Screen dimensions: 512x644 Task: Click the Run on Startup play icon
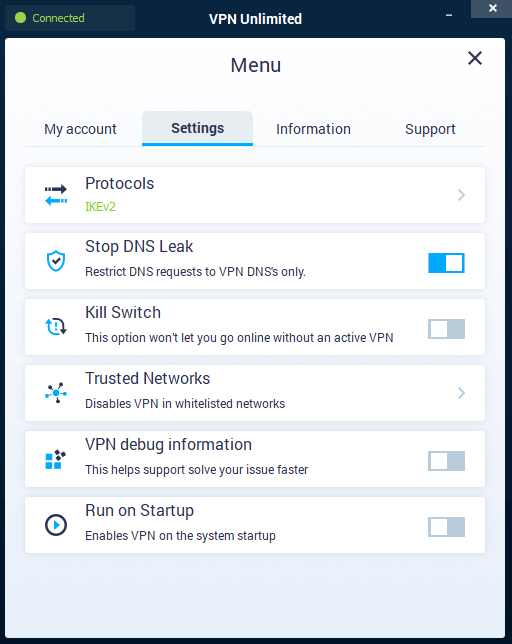click(56, 525)
